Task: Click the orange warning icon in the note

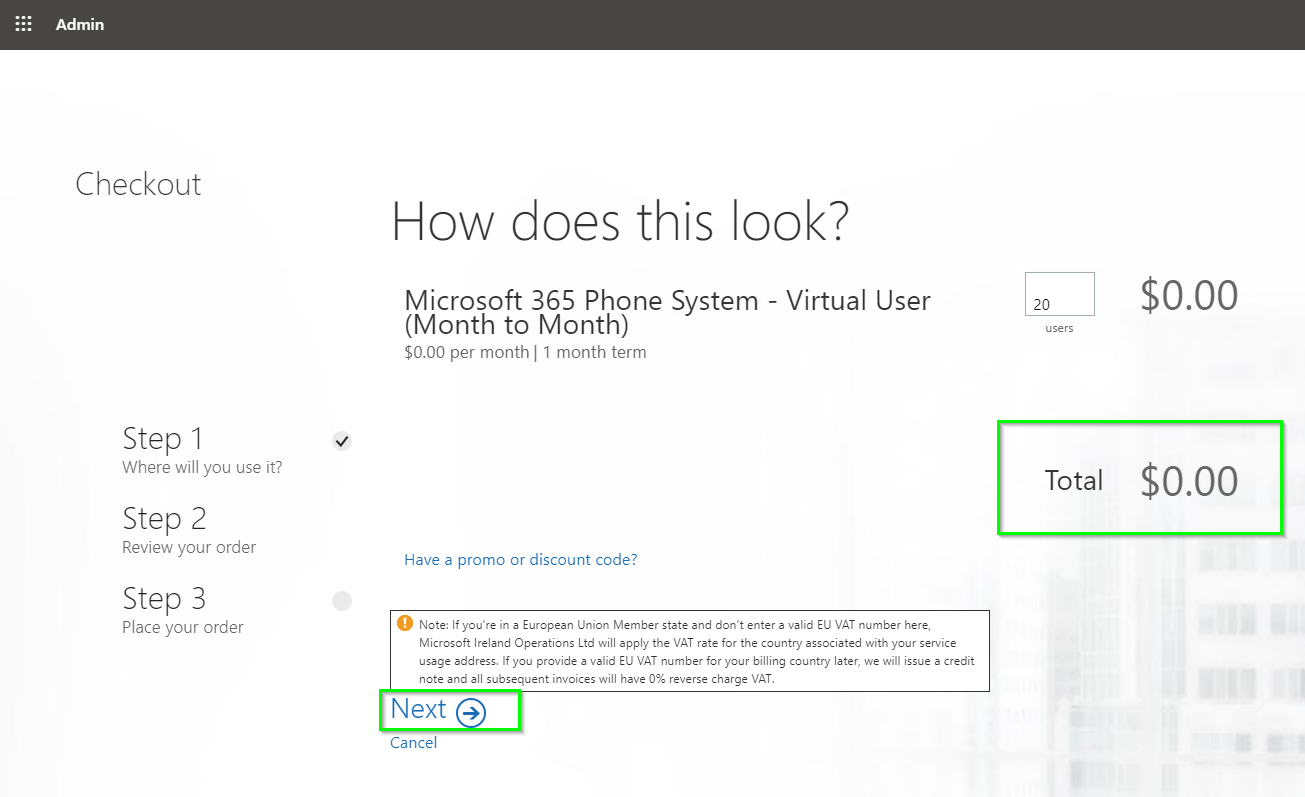Action: [x=405, y=622]
